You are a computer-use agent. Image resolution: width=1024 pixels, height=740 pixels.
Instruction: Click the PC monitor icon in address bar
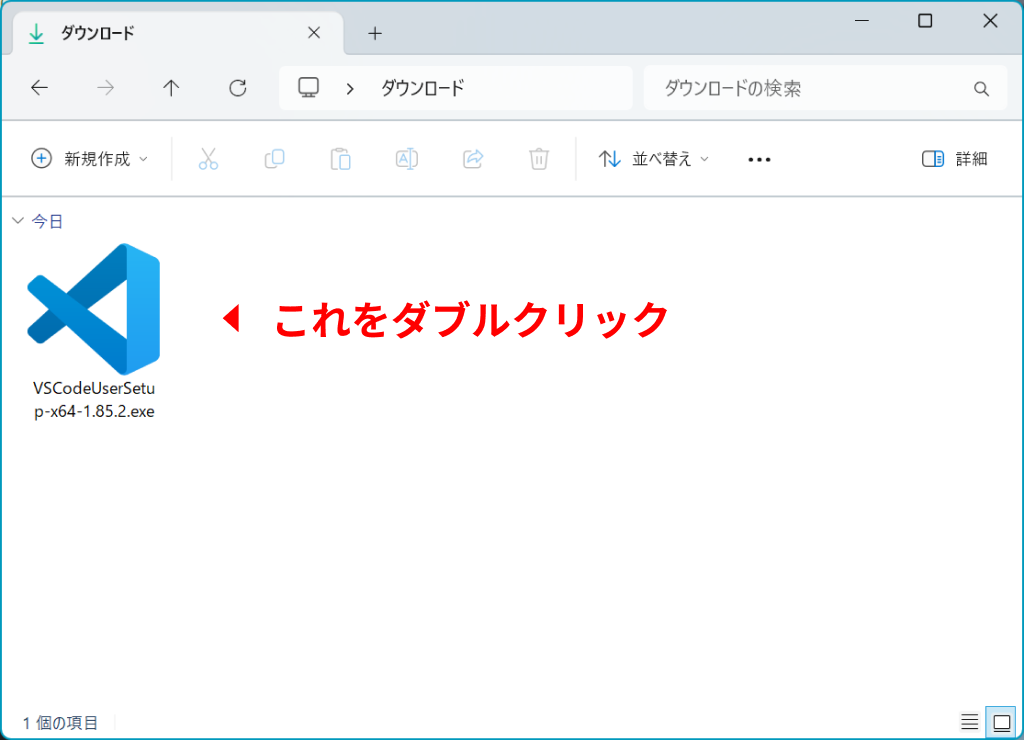[308, 88]
